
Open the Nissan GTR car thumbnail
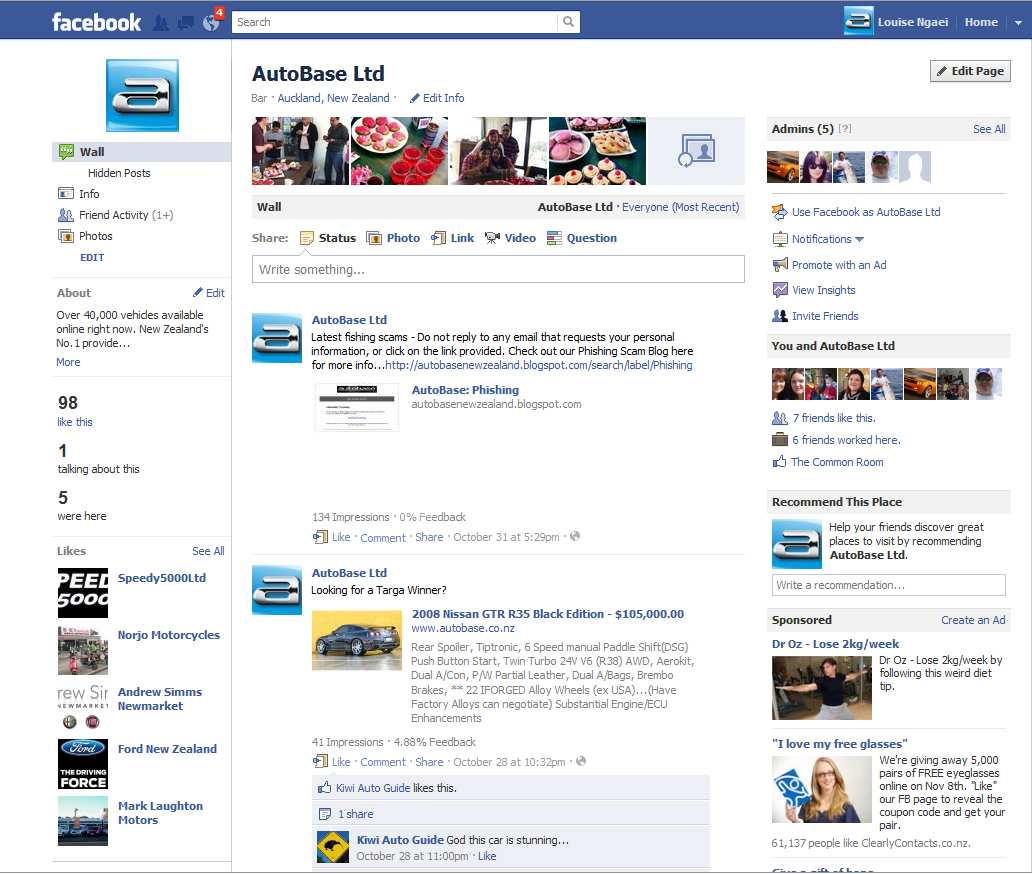[357, 640]
